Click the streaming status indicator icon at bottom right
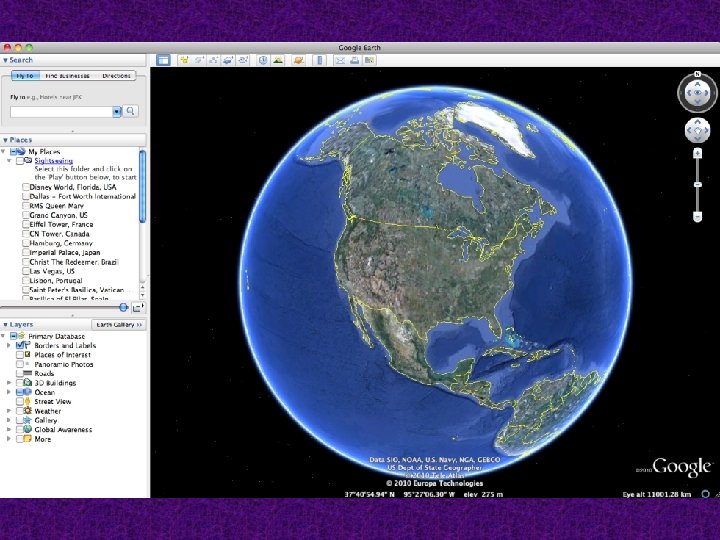Screen dimensions: 720x540 706,494
